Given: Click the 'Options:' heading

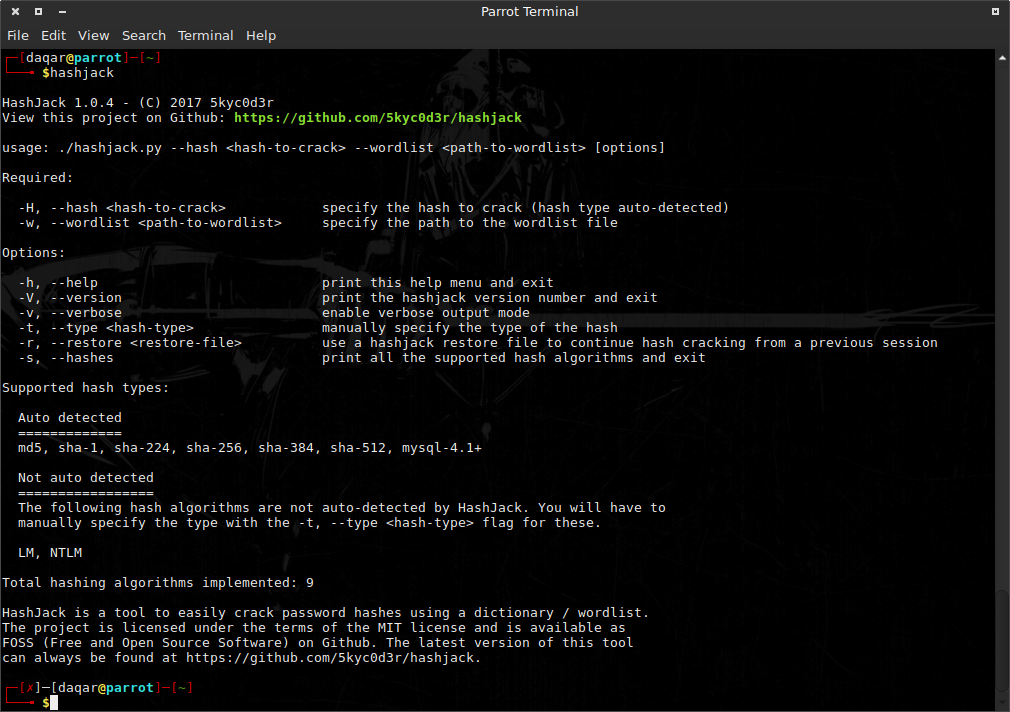Looking at the screenshot, I should [x=33, y=253].
